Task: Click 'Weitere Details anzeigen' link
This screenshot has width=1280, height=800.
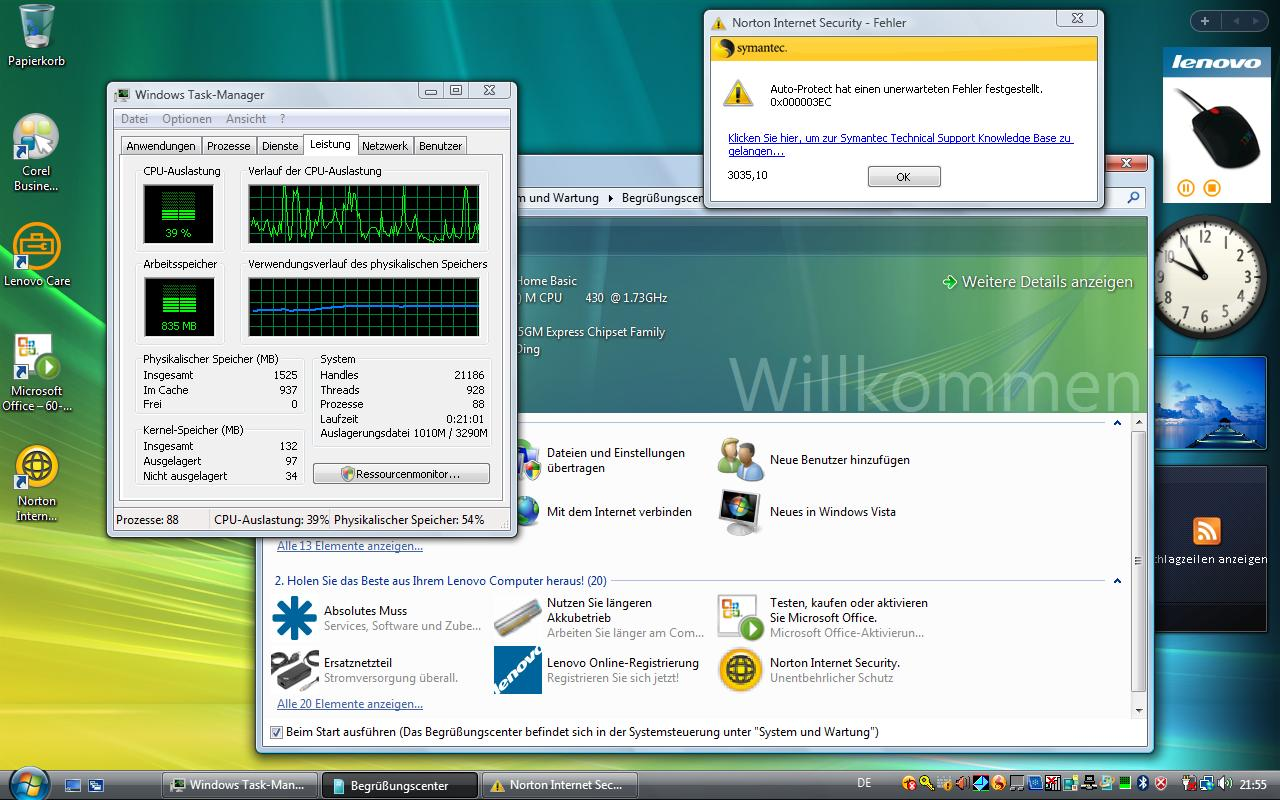Action: (1038, 282)
